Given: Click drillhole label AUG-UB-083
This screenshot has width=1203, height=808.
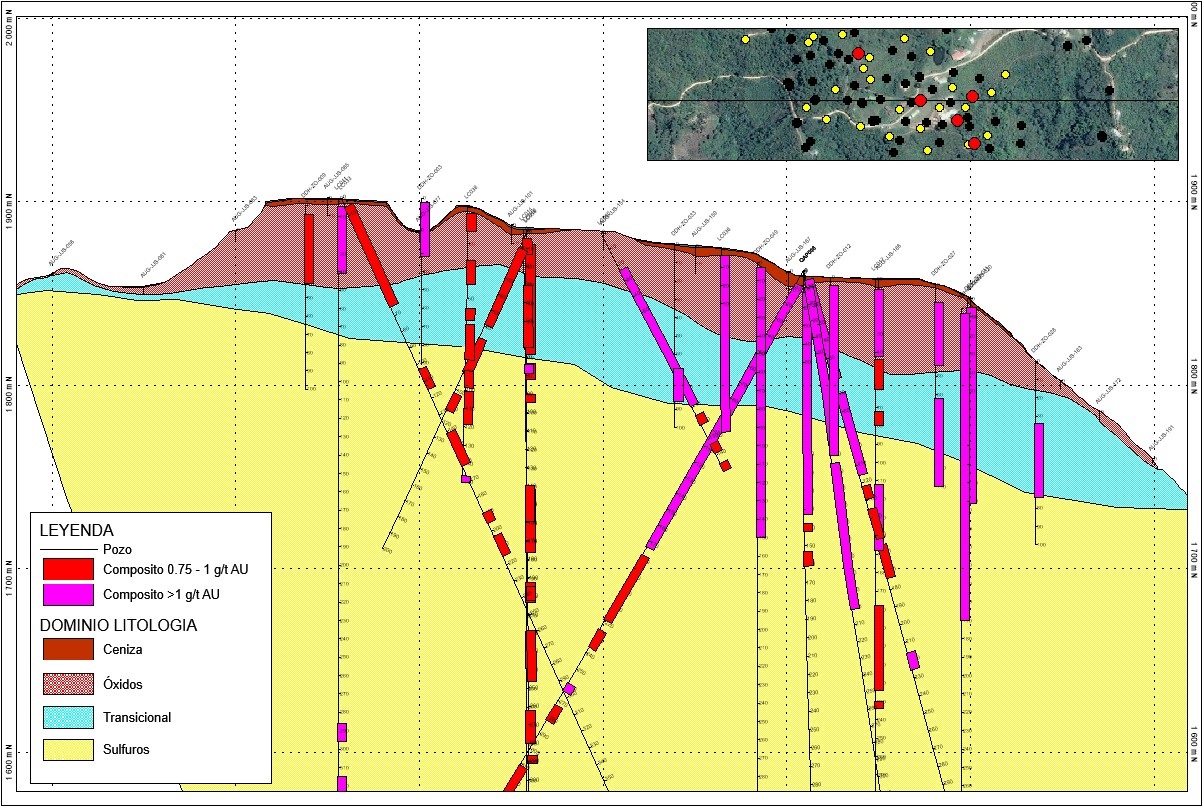Looking at the screenshot, I should [x=245, y=208].
